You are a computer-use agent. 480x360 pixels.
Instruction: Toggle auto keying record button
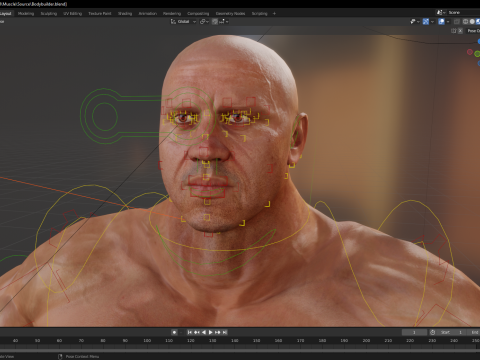[x=174, y=332]
